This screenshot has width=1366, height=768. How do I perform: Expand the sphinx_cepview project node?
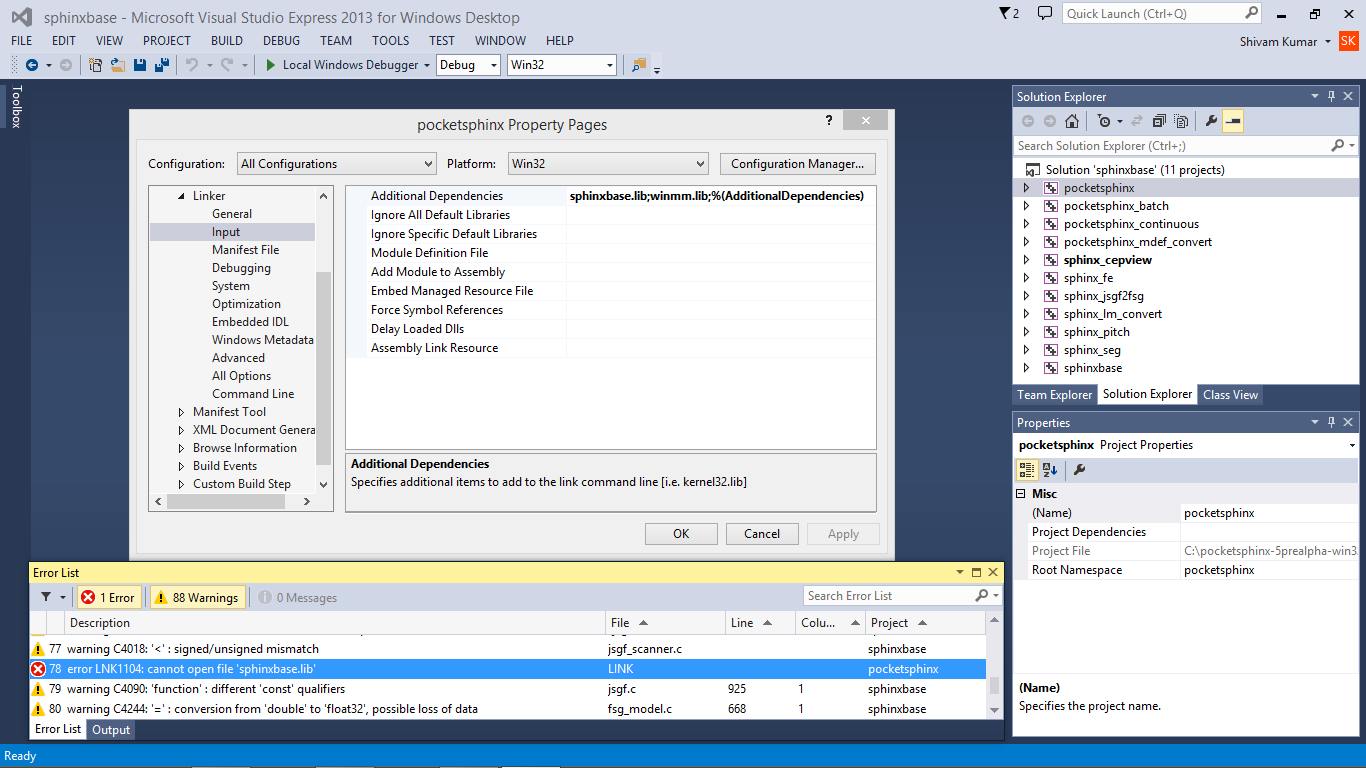coord(1026,260)
